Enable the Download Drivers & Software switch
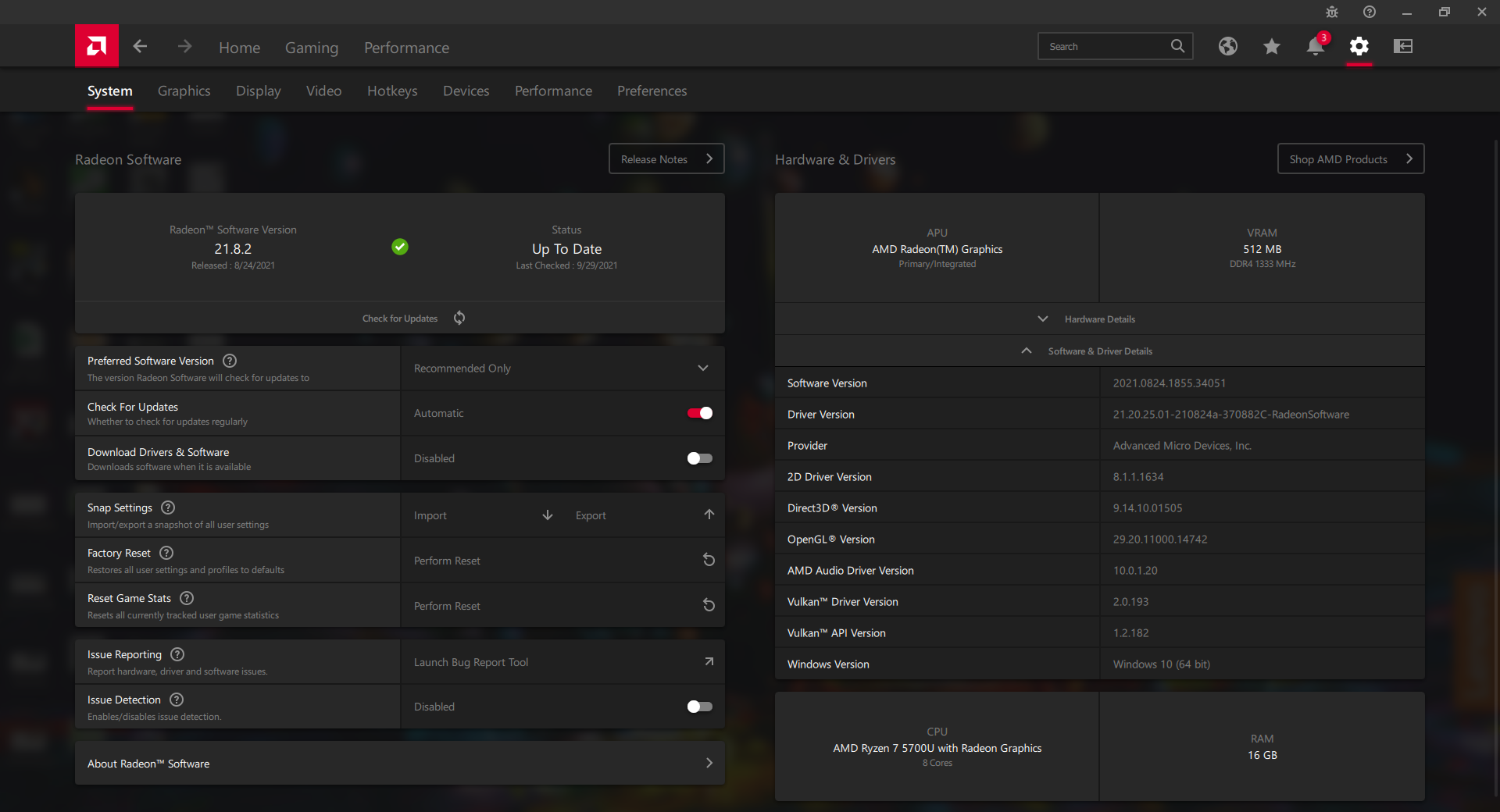 click(700, 458)
